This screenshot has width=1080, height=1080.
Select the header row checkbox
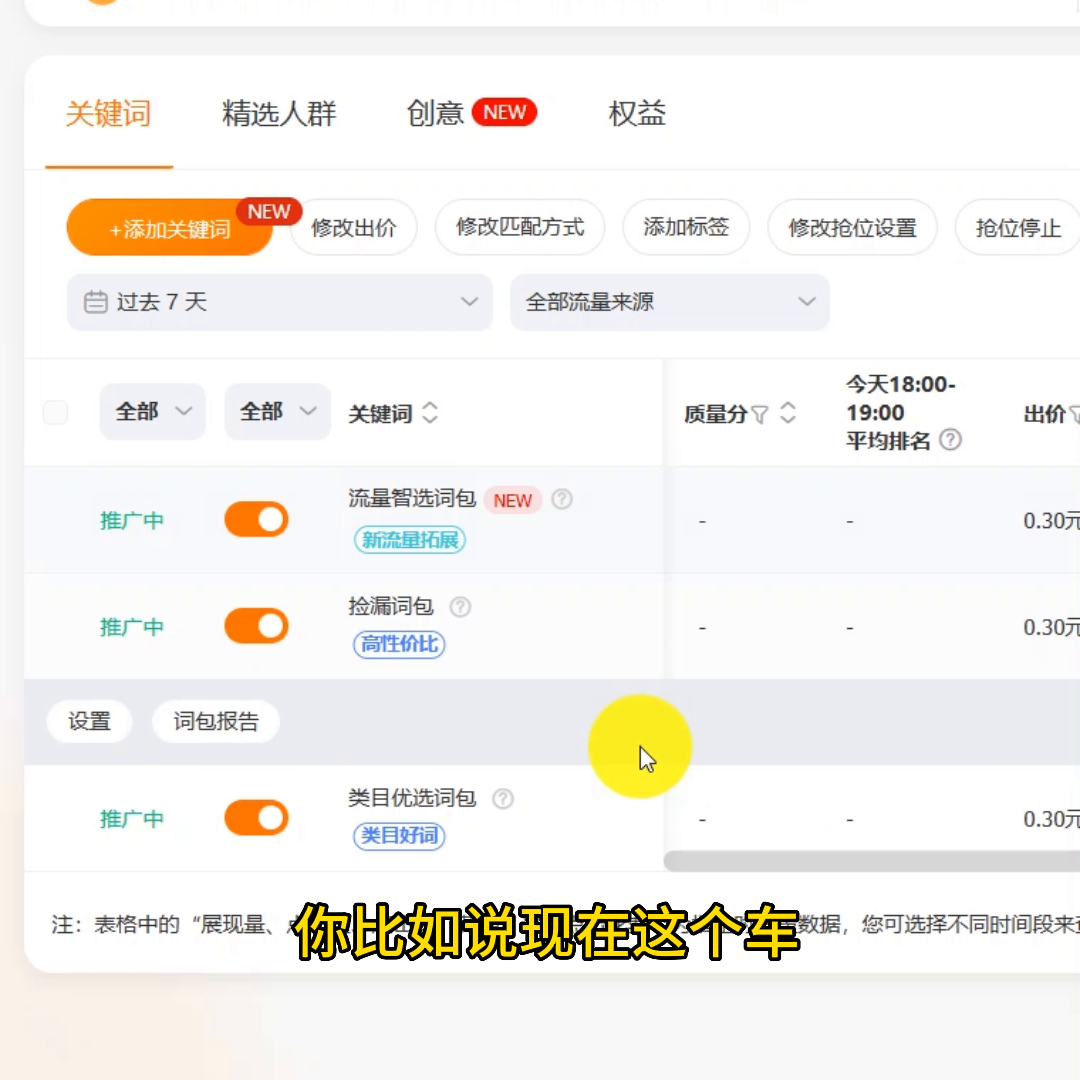click(55, 411)
